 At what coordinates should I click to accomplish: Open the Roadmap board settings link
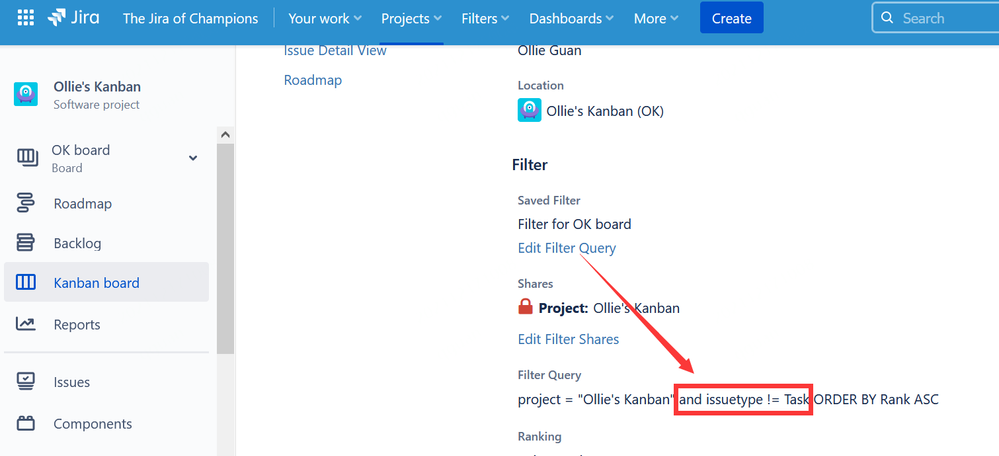(x=313, y=80)
